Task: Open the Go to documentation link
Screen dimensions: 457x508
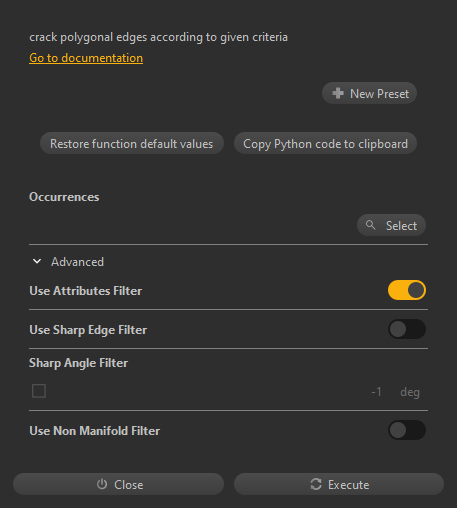Action: click(x=86, y=58)
